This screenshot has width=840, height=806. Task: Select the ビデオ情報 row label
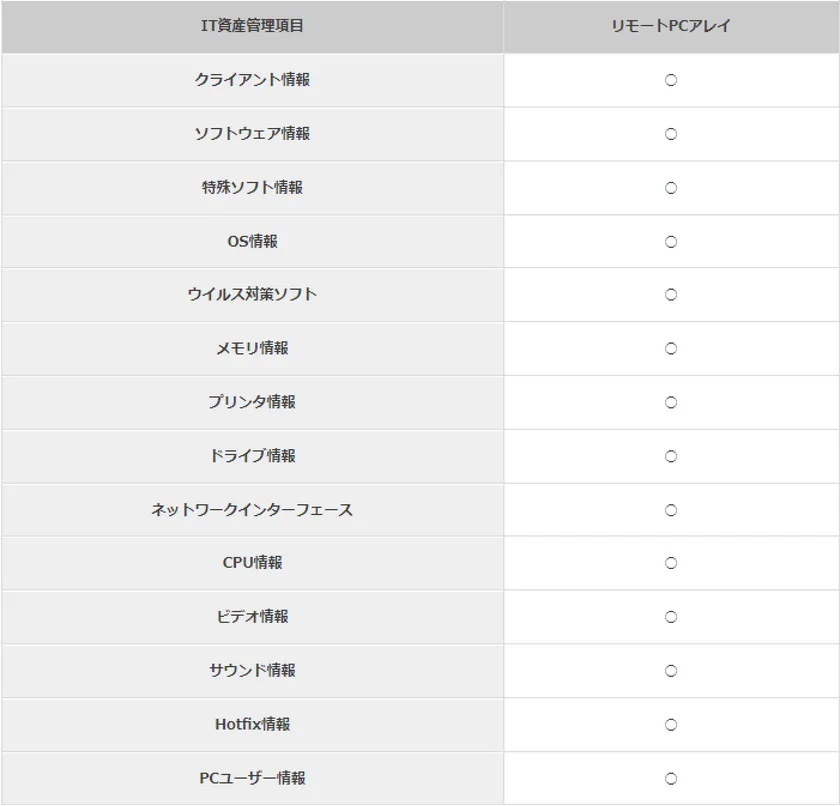[x=252, y=617]
